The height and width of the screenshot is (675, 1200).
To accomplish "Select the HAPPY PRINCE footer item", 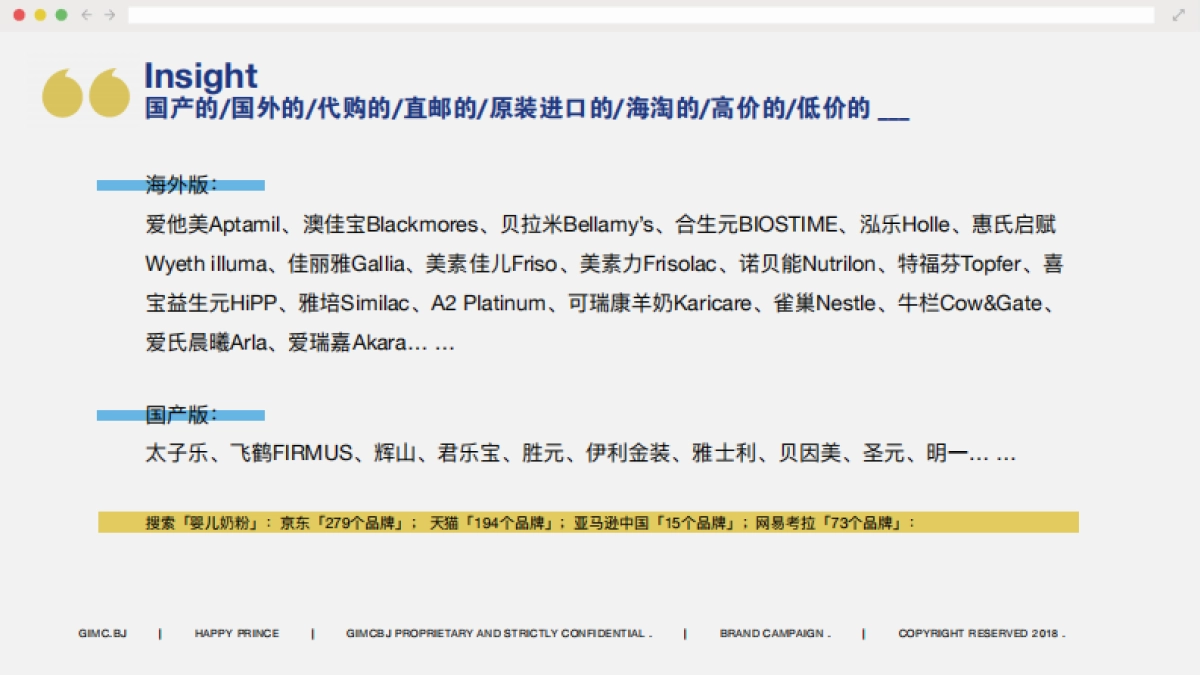I will point(236,633).
